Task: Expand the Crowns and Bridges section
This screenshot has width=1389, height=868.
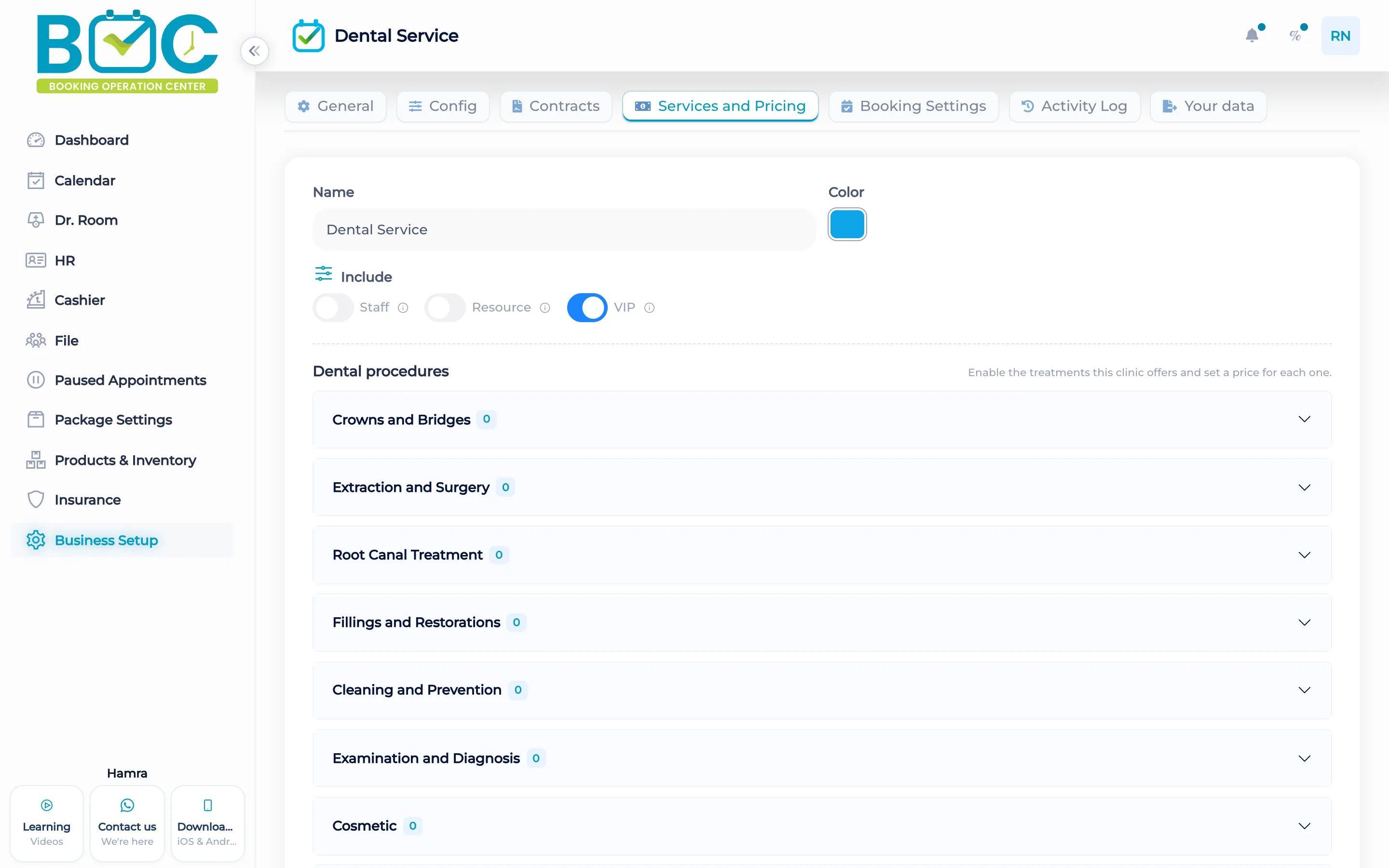Action: tap(822, 420)
